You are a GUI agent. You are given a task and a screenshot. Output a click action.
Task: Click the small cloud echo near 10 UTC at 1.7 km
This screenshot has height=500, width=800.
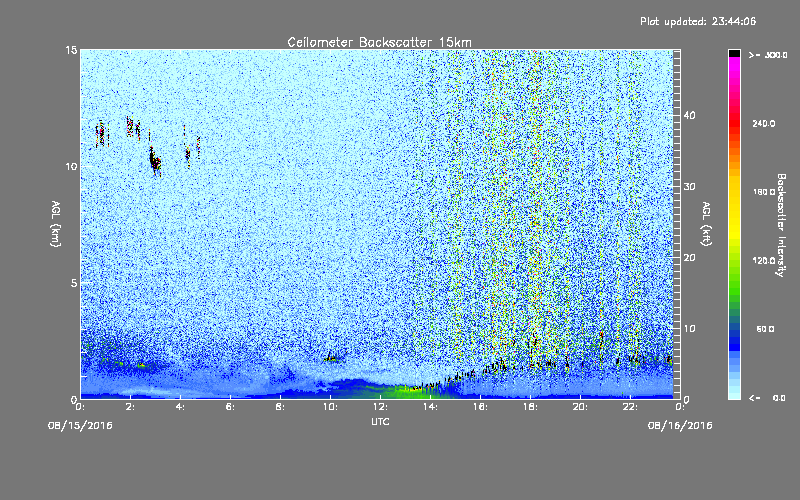(x=331, y=358)
